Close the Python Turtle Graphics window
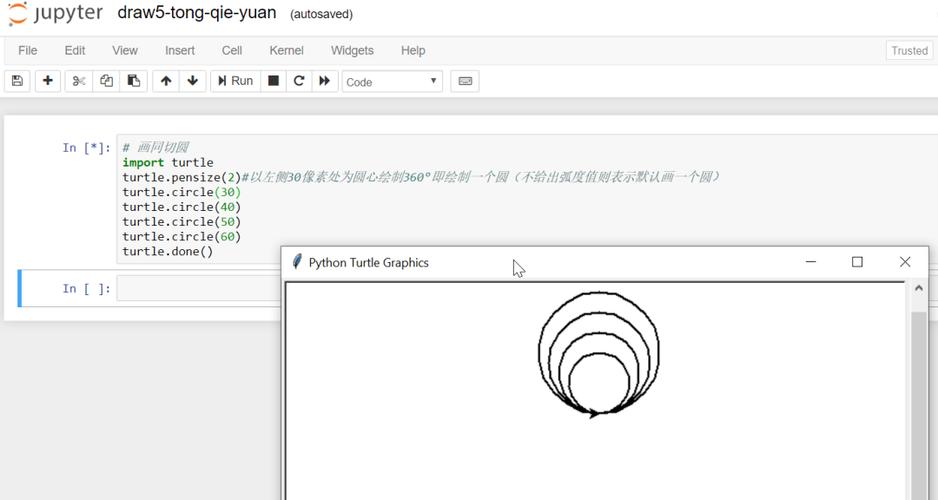Image resolution: width=938 pixels, height=500 pixels. 904,262
